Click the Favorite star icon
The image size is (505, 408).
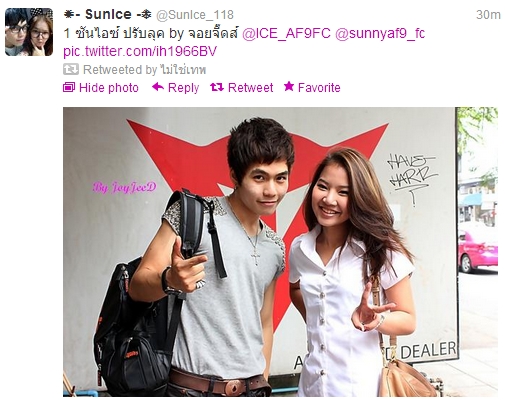pos(289,87)
